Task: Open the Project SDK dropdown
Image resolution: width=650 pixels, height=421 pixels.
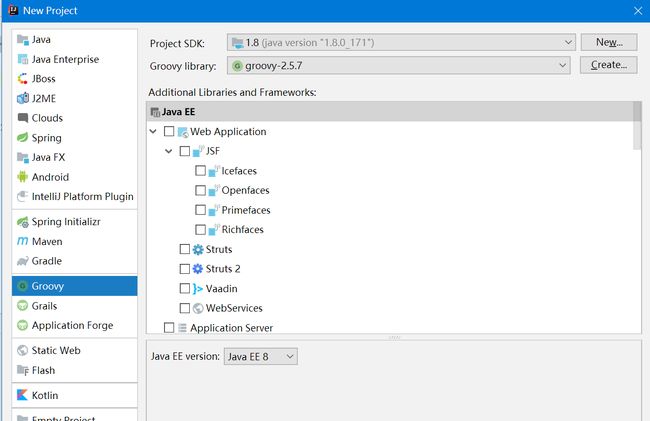Action: point(401,43)
